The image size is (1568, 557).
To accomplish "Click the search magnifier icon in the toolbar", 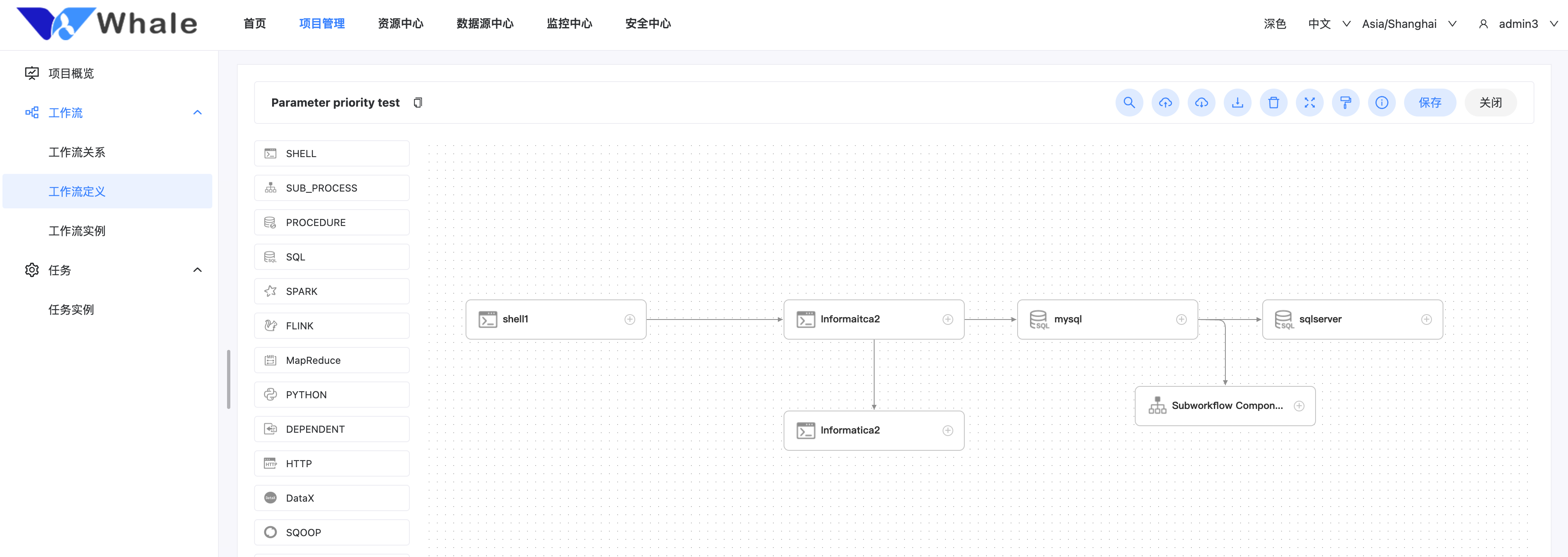I will click(x=1129, y=103).
